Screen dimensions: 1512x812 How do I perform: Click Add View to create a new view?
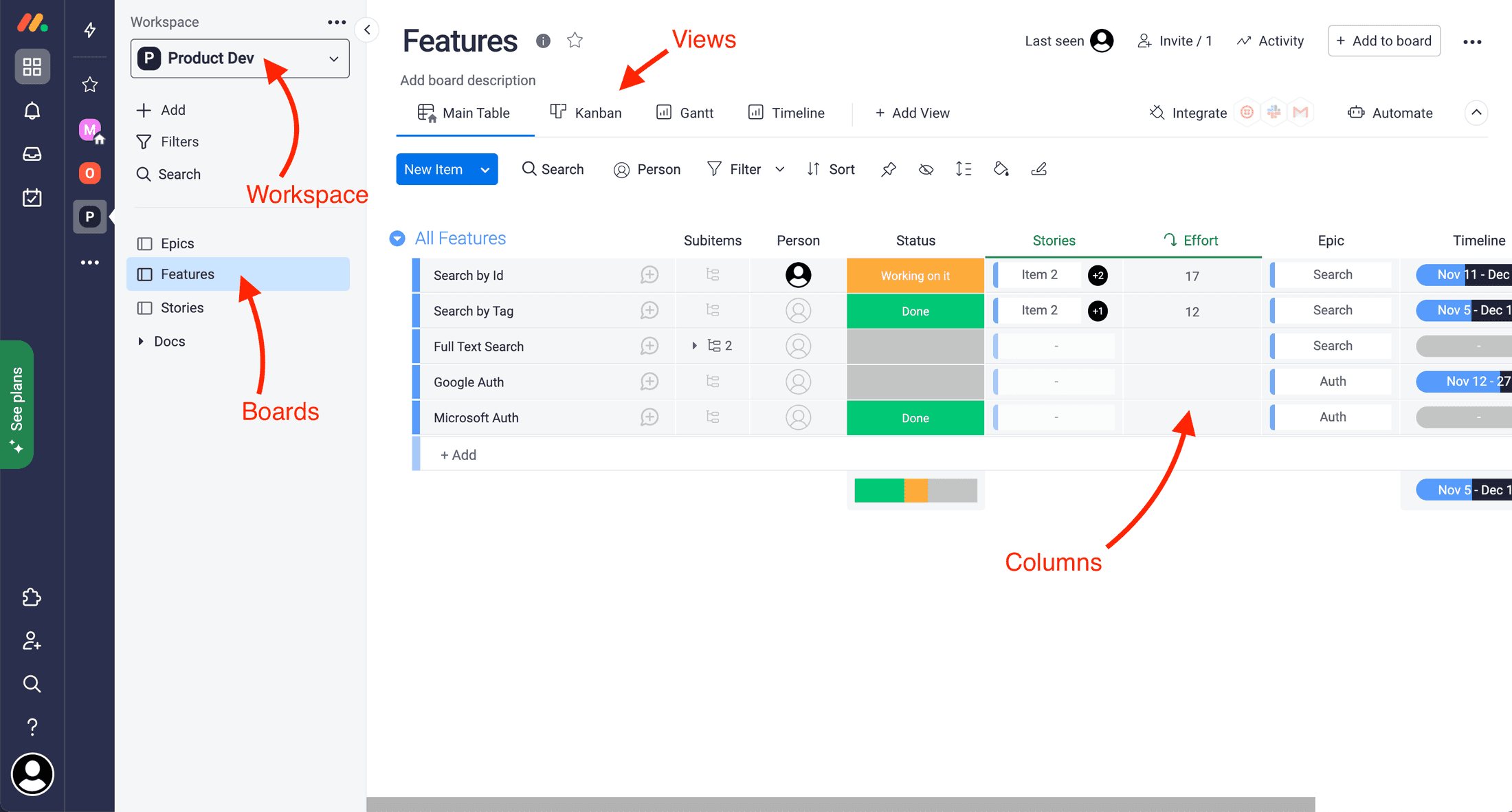coord(913,113)
